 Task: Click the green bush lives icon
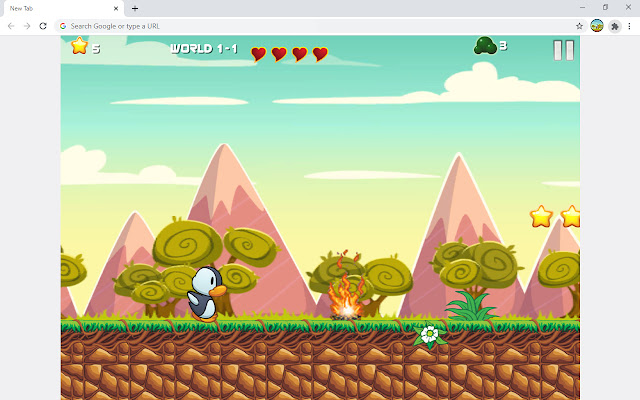pos(485,45)
